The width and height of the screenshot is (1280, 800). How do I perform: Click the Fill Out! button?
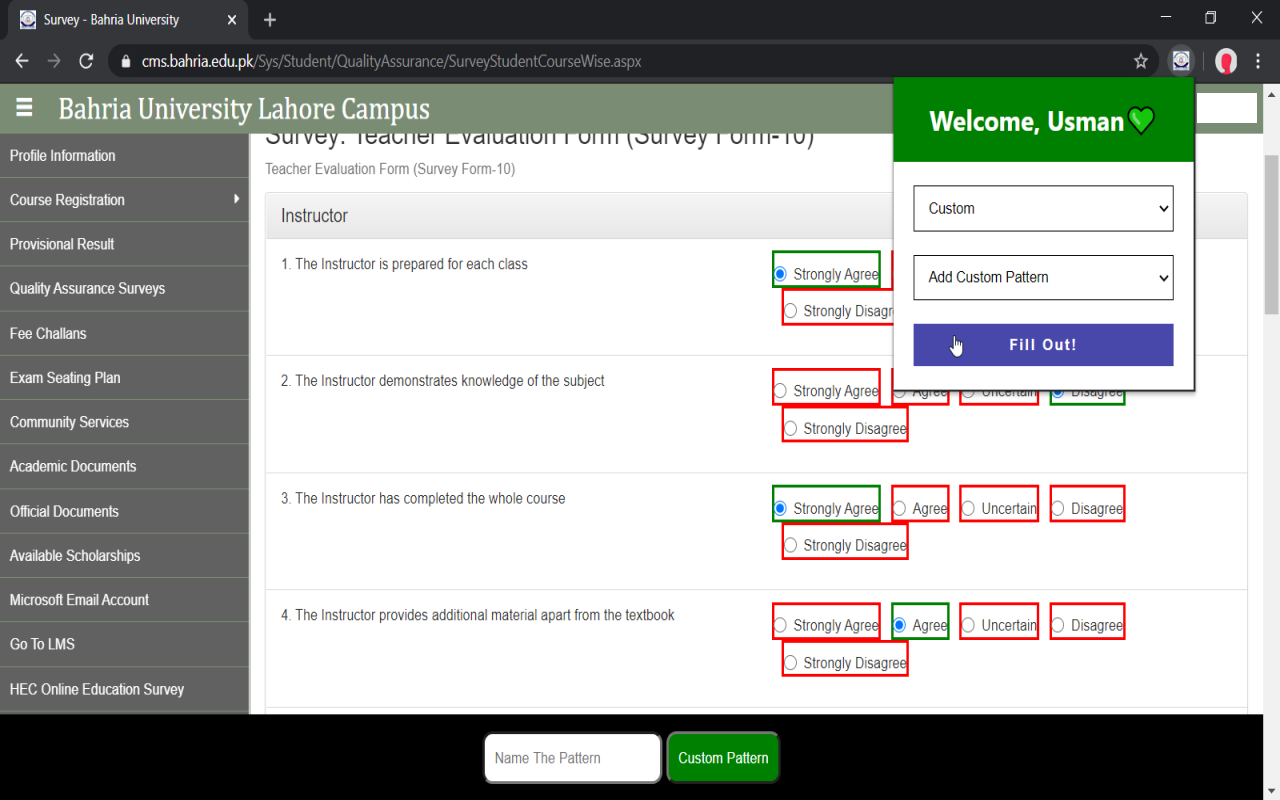point(1043,345)
